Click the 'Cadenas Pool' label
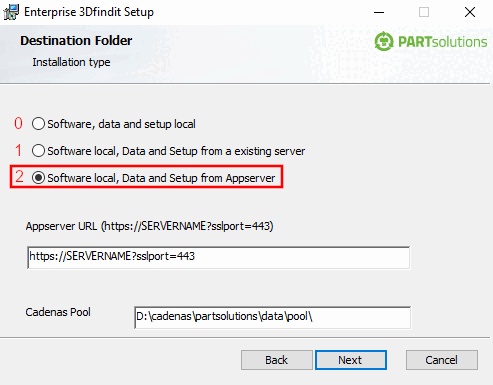 [x=58, y=312]
